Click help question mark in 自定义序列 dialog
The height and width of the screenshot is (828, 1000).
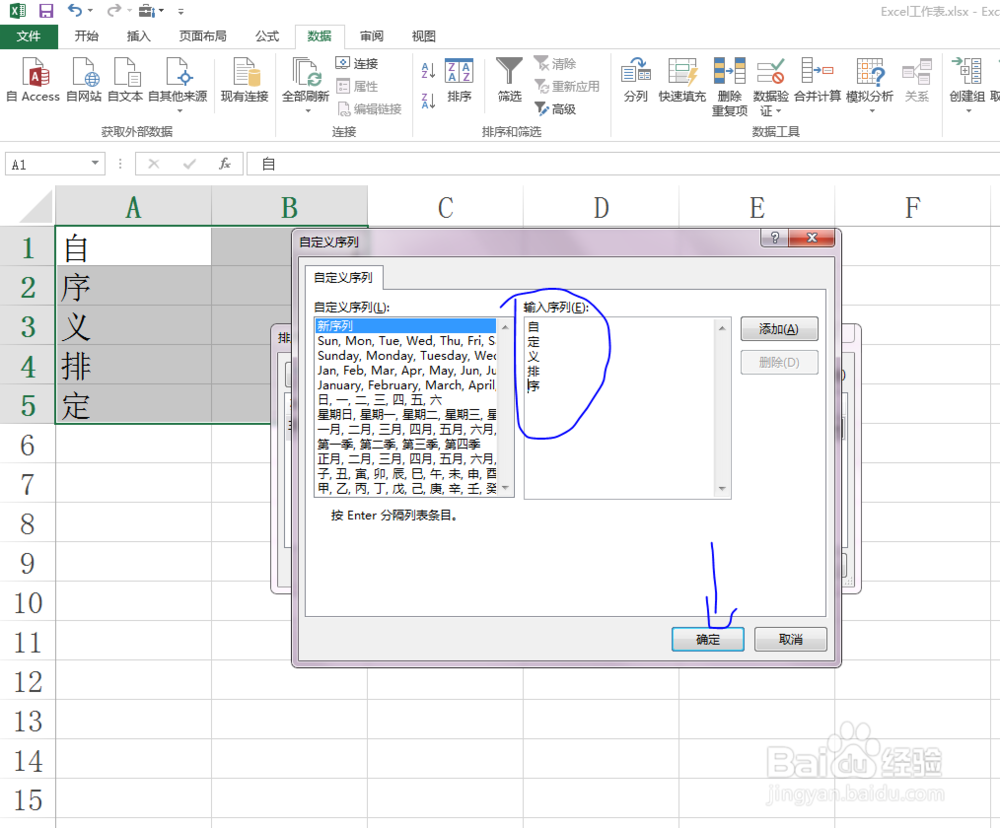point(775,238)
